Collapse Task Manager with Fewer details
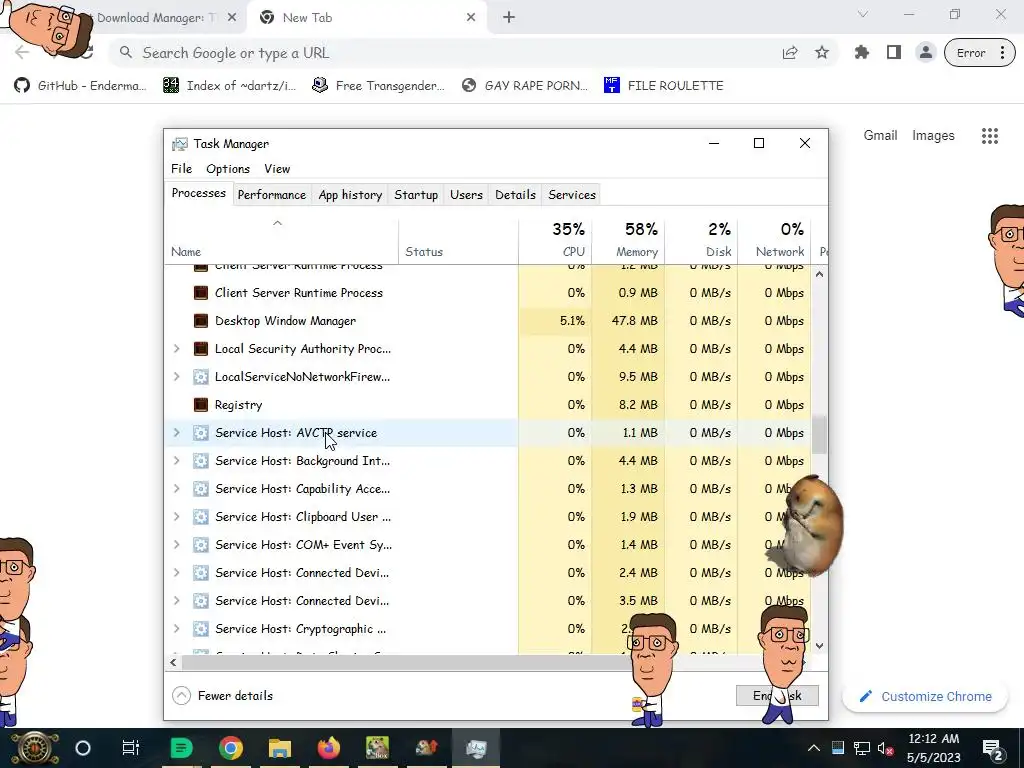 [x=223, y=696]
